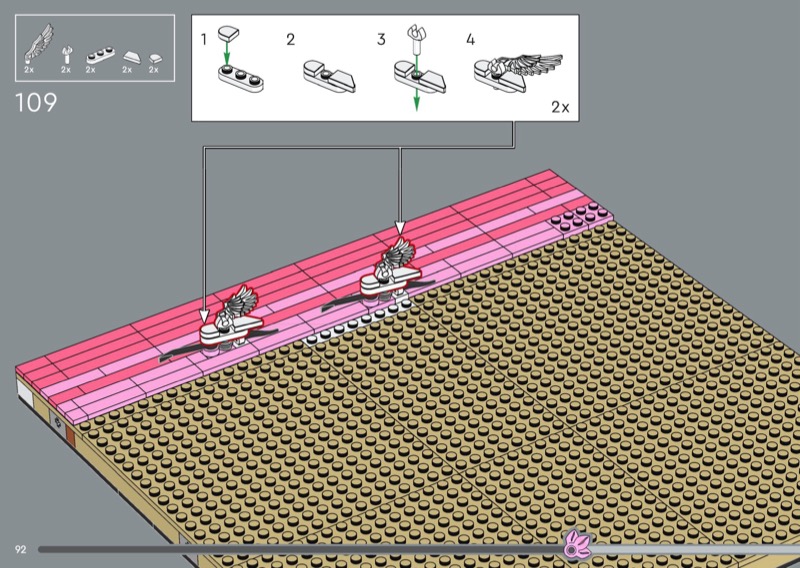800x568 pixels.
Task: Click the purple studded plate at pink strip's end
Action: point(579,216)
